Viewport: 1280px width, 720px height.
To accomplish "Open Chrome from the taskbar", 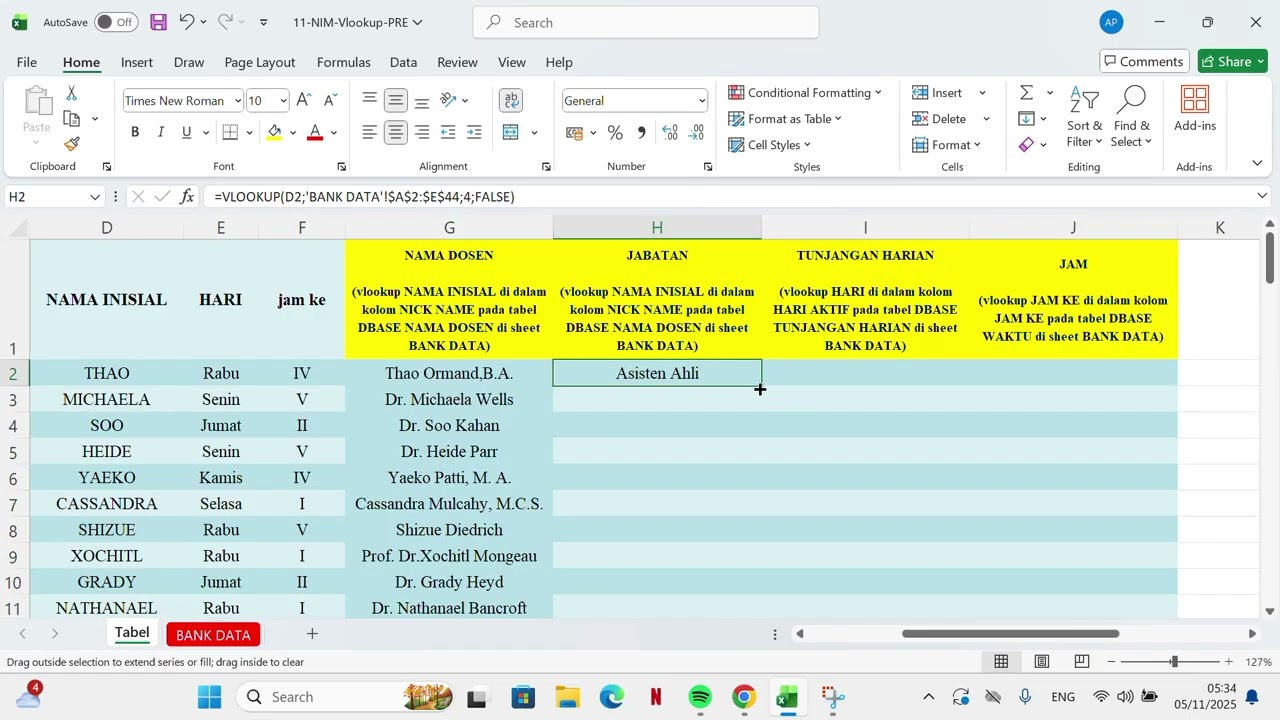I will [744, 697].
